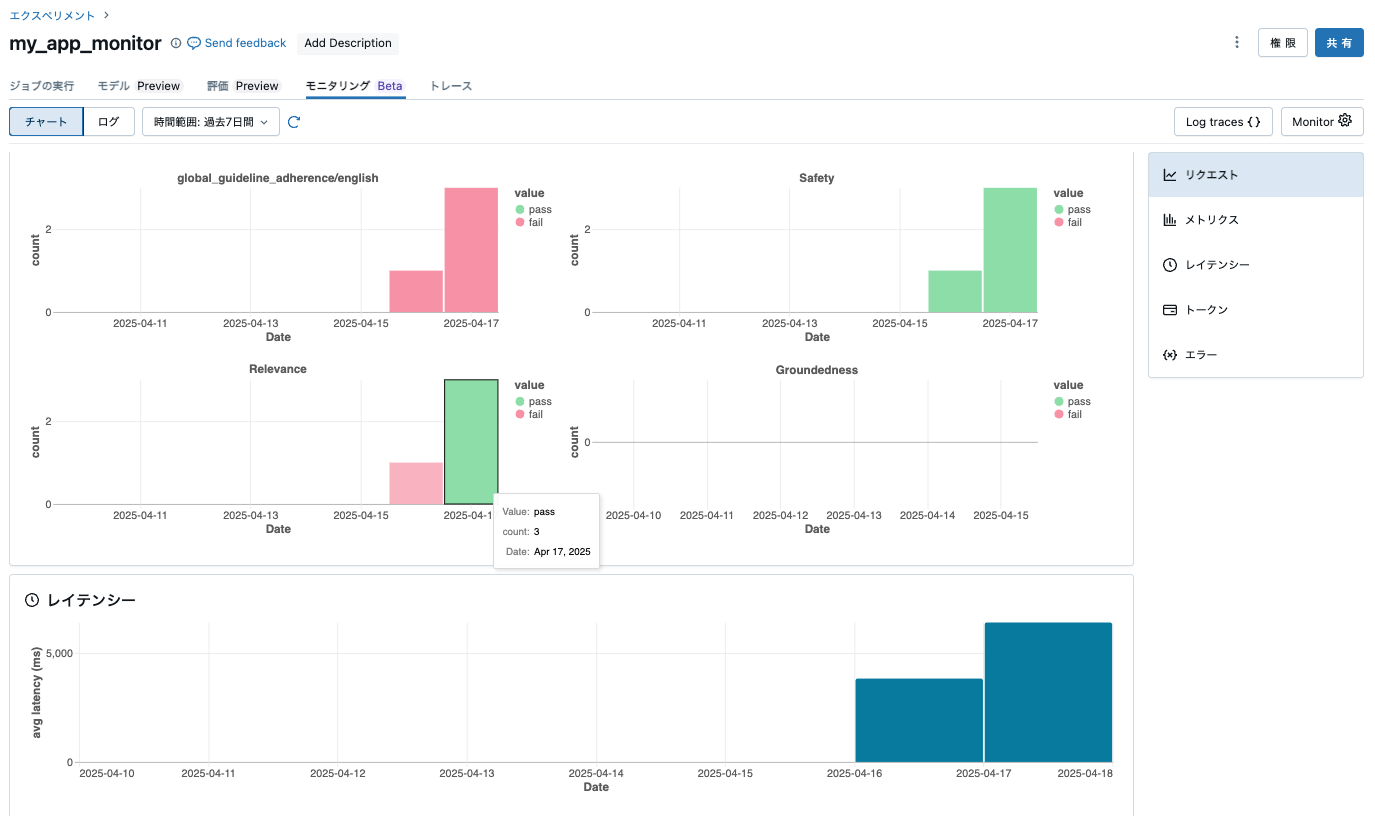This screenshot has height=816, width=1375.
Task: Jump to トークン section in sidebar
Action: 1256,310
